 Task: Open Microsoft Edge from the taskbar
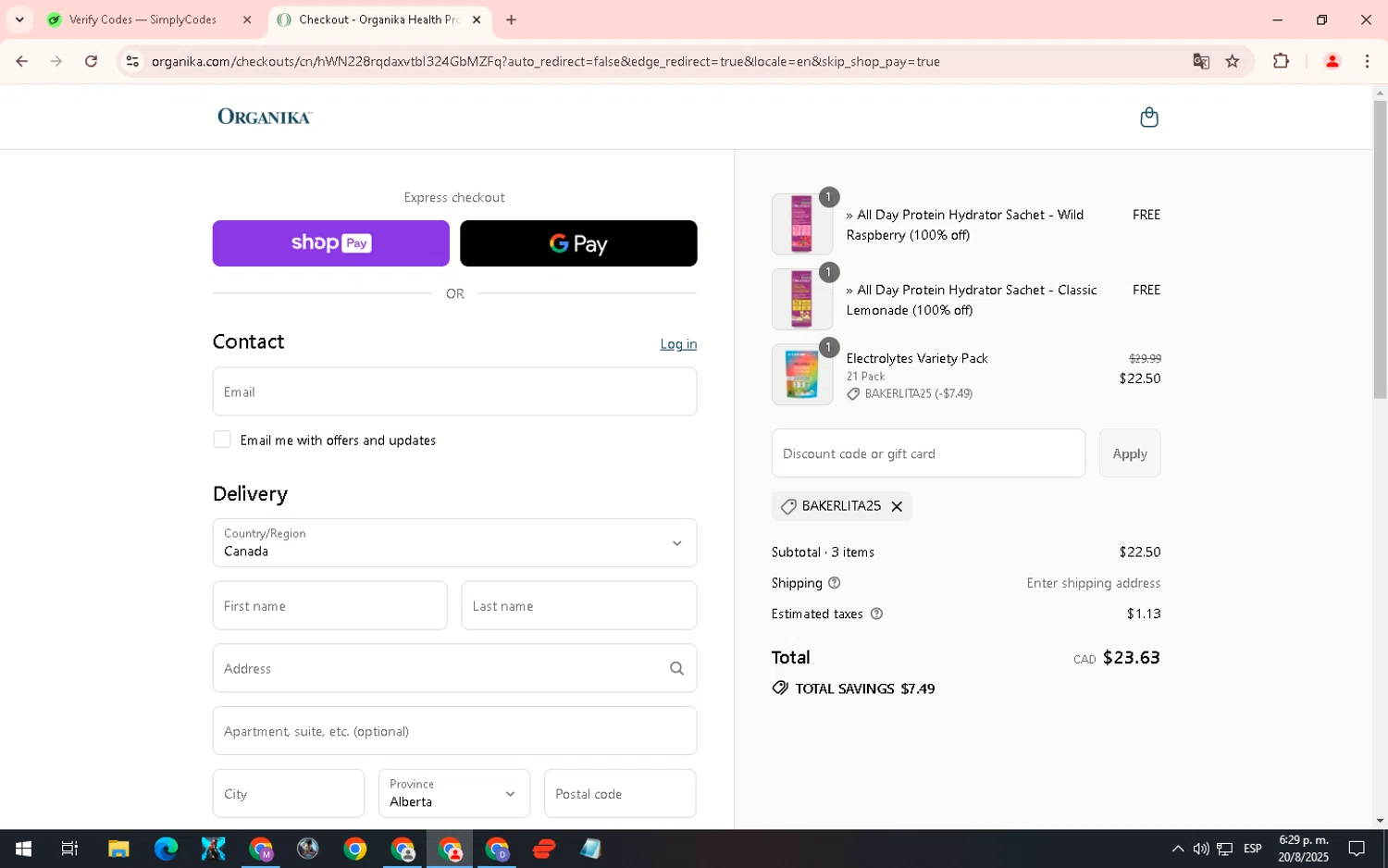[166, 849]
